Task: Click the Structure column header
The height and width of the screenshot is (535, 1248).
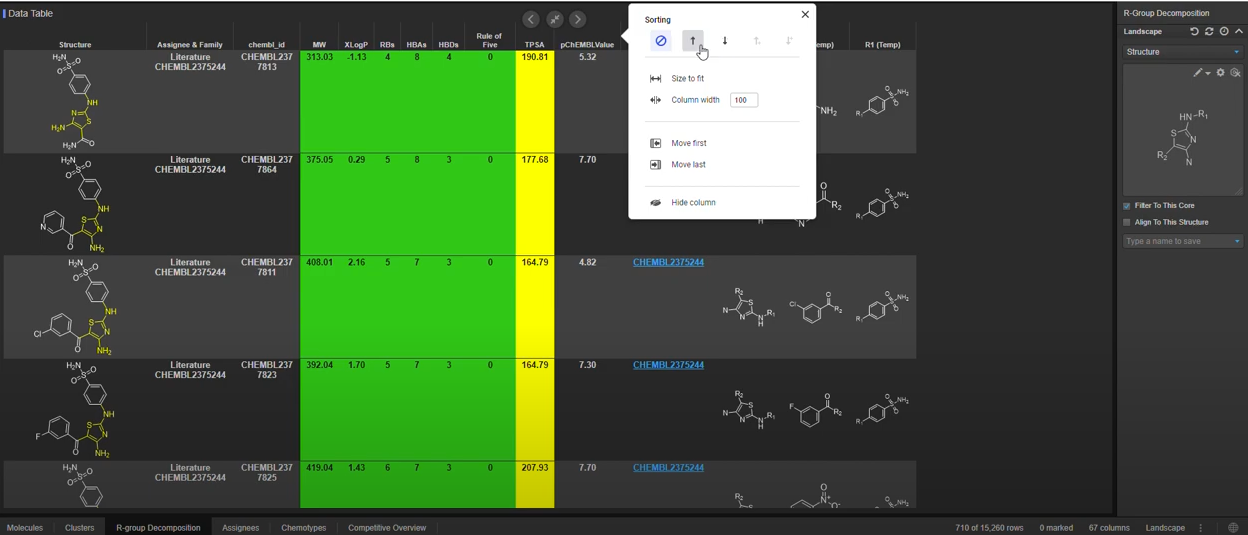Action: [75, 45]
